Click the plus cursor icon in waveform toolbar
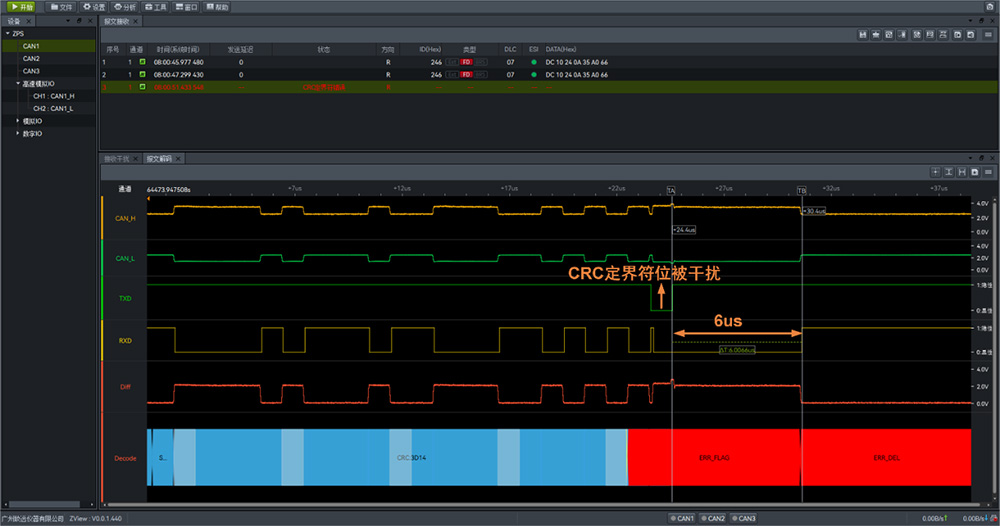This screenshot has width=1000, height=526. click(935, 172)
